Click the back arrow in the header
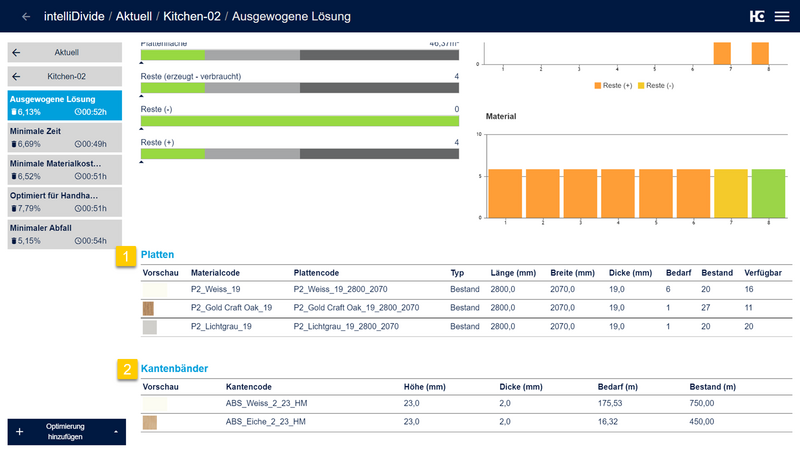This screenshot has height=450, width=800. (x=25, y=17)
